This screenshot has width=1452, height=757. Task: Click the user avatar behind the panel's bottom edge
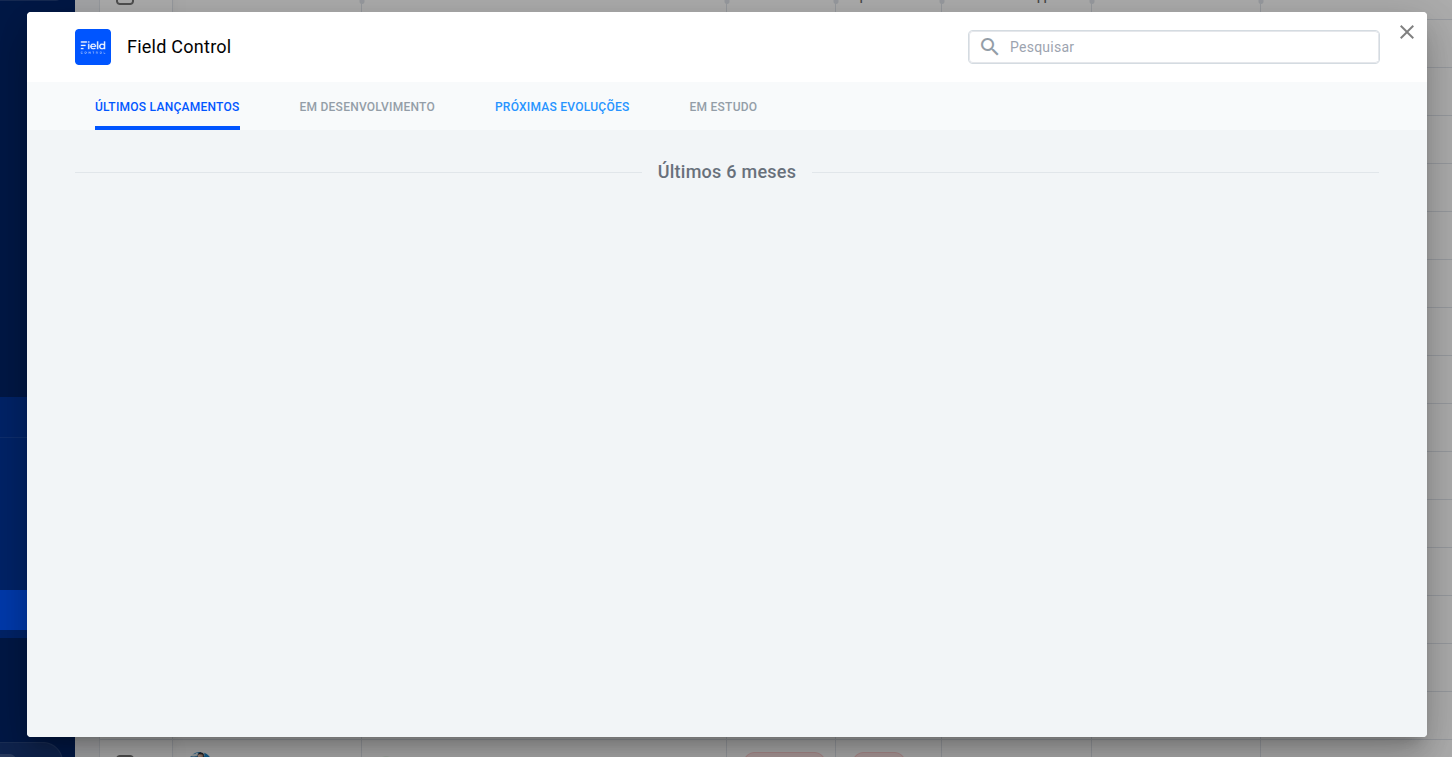200,753
